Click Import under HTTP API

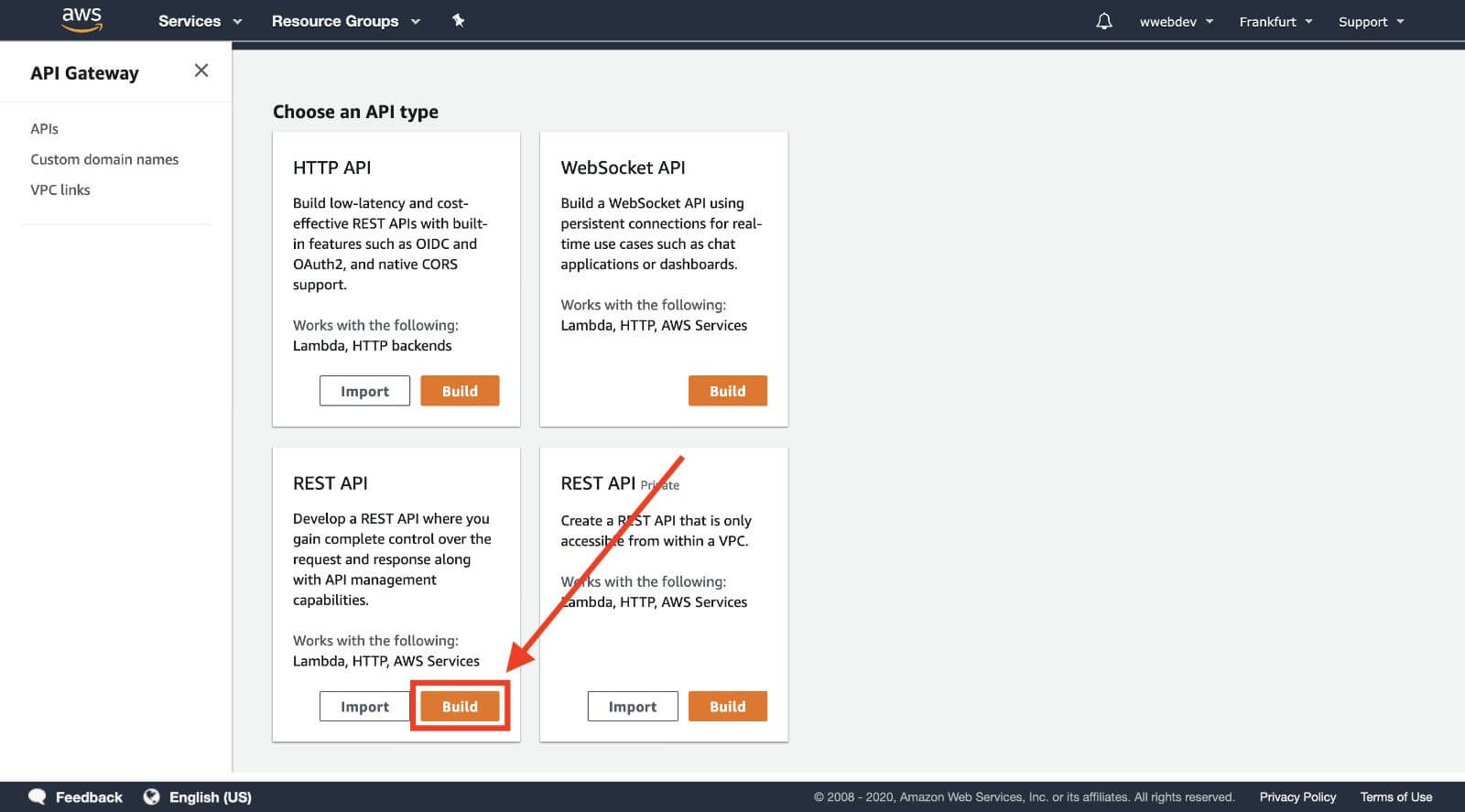364,391
